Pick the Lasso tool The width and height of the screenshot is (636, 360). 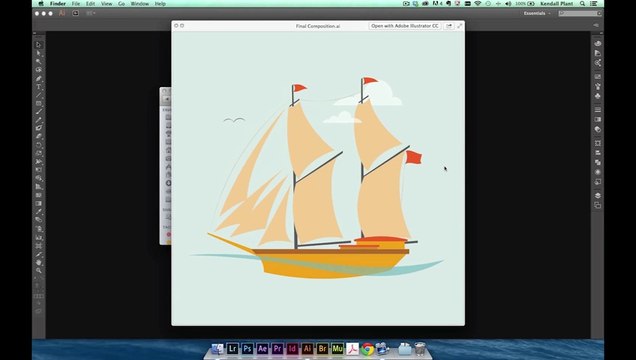click(x=39, y=70)
